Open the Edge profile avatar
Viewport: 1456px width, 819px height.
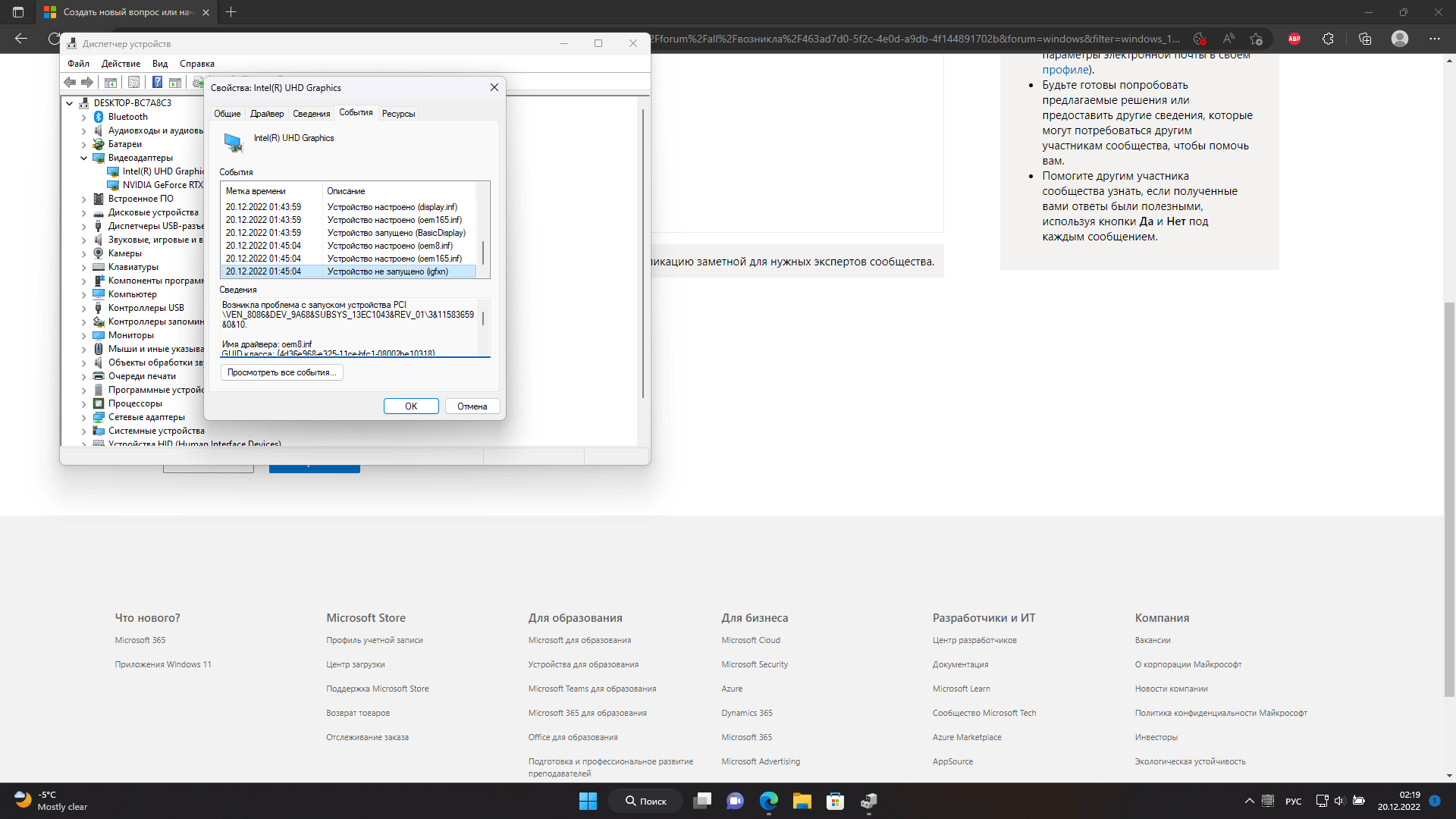1400,39
